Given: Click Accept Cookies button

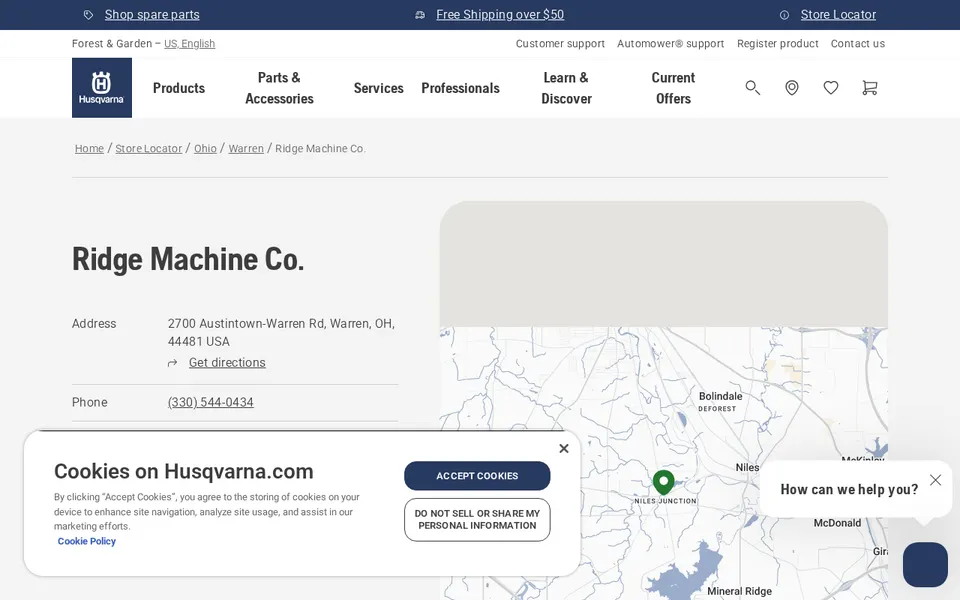Looking at the screenshot, I should 477,476.
